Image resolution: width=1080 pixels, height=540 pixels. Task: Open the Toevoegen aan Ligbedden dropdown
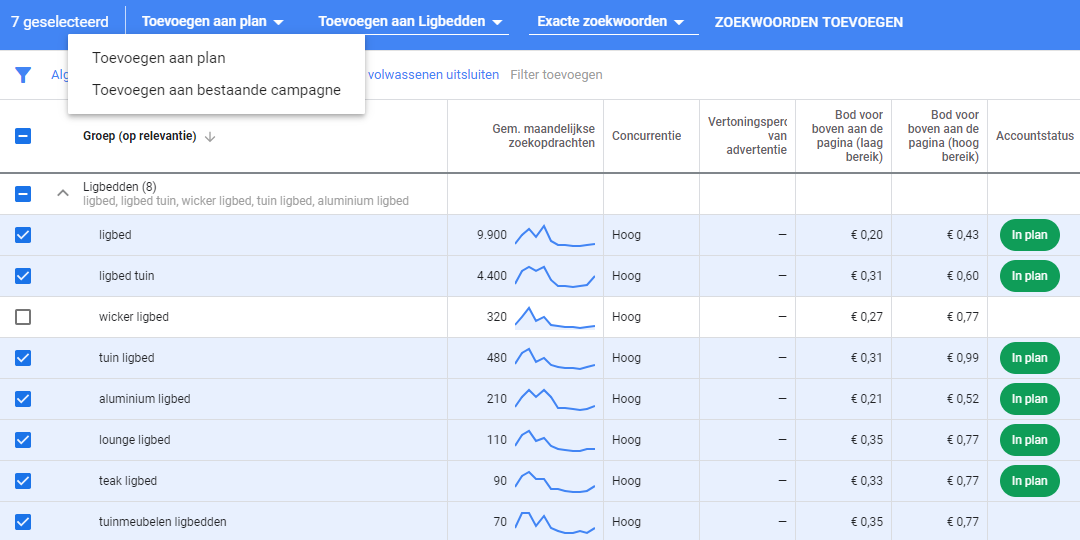click(x=410, y=22)
